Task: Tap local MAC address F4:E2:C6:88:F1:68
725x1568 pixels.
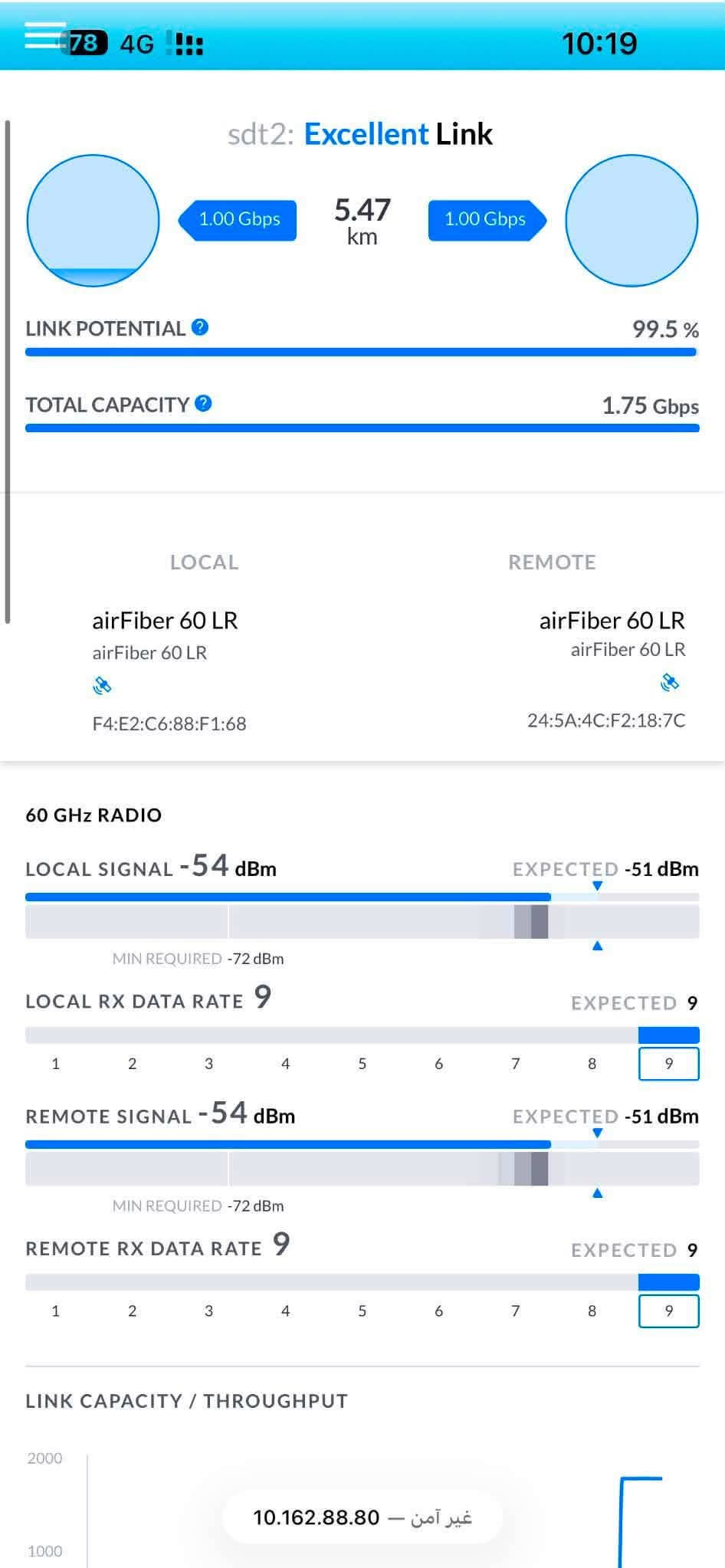Action: point(169,723)
